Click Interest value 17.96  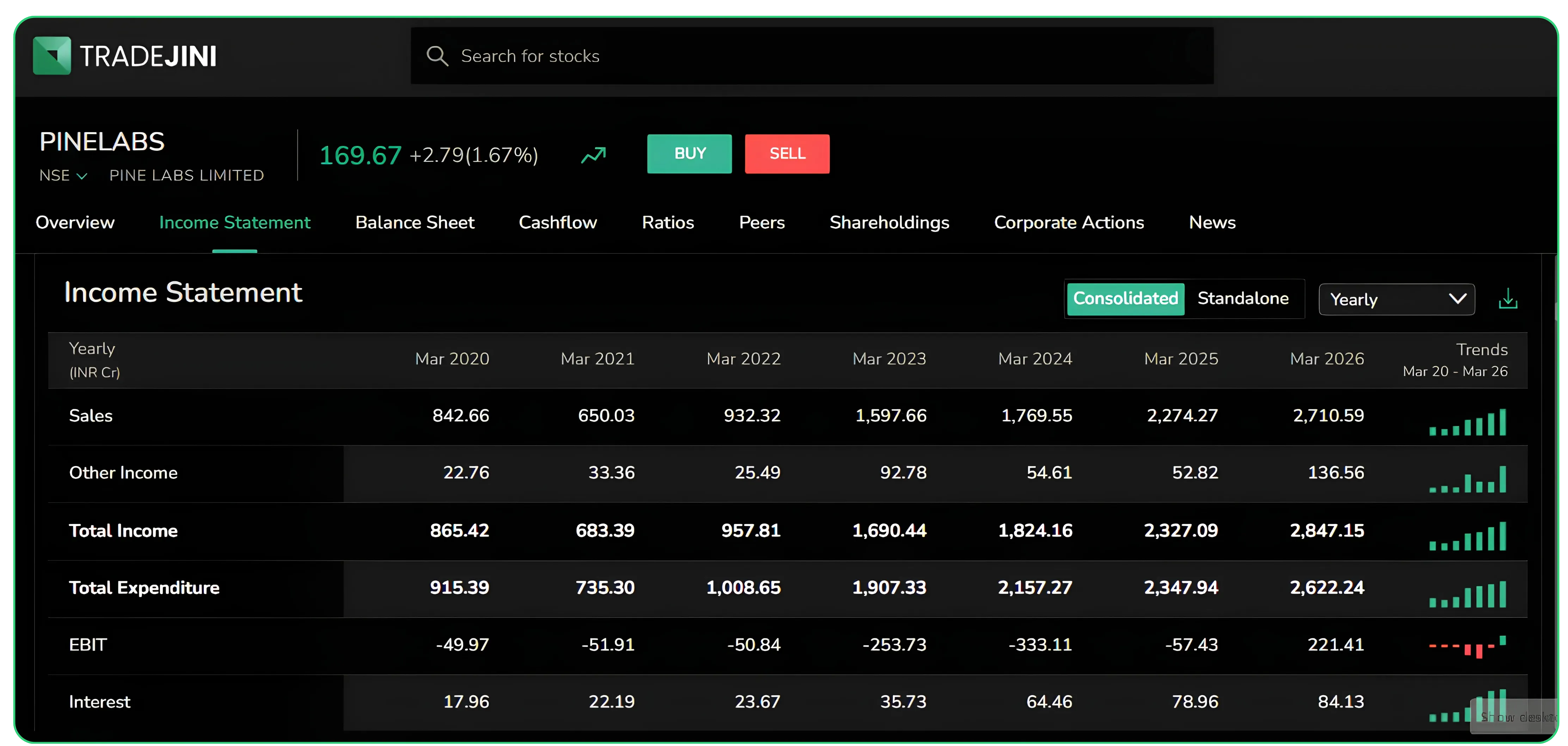pos(466,702)
